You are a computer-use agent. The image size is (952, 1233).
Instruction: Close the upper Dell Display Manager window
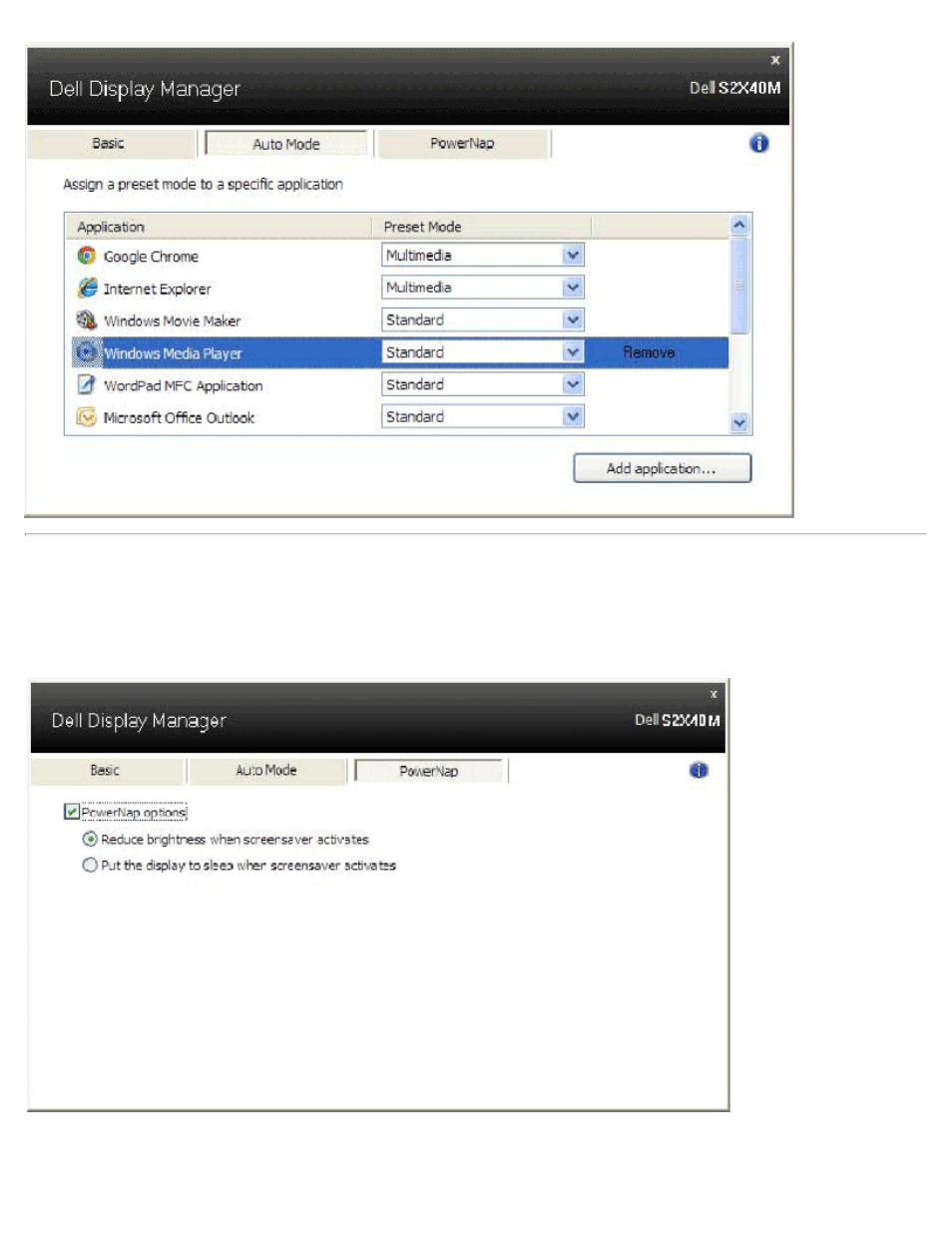point(774,60)
